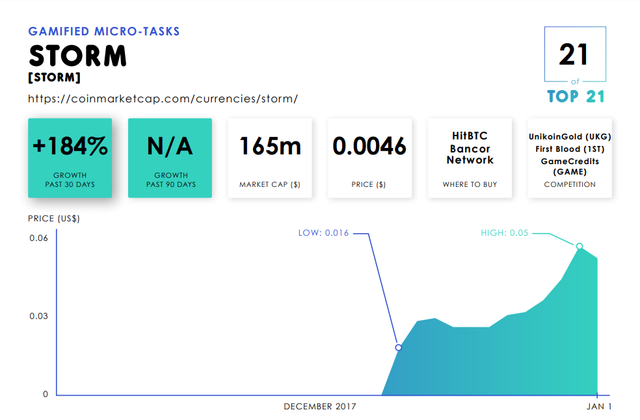Click the 0.0046 price value

coord(369,146)
